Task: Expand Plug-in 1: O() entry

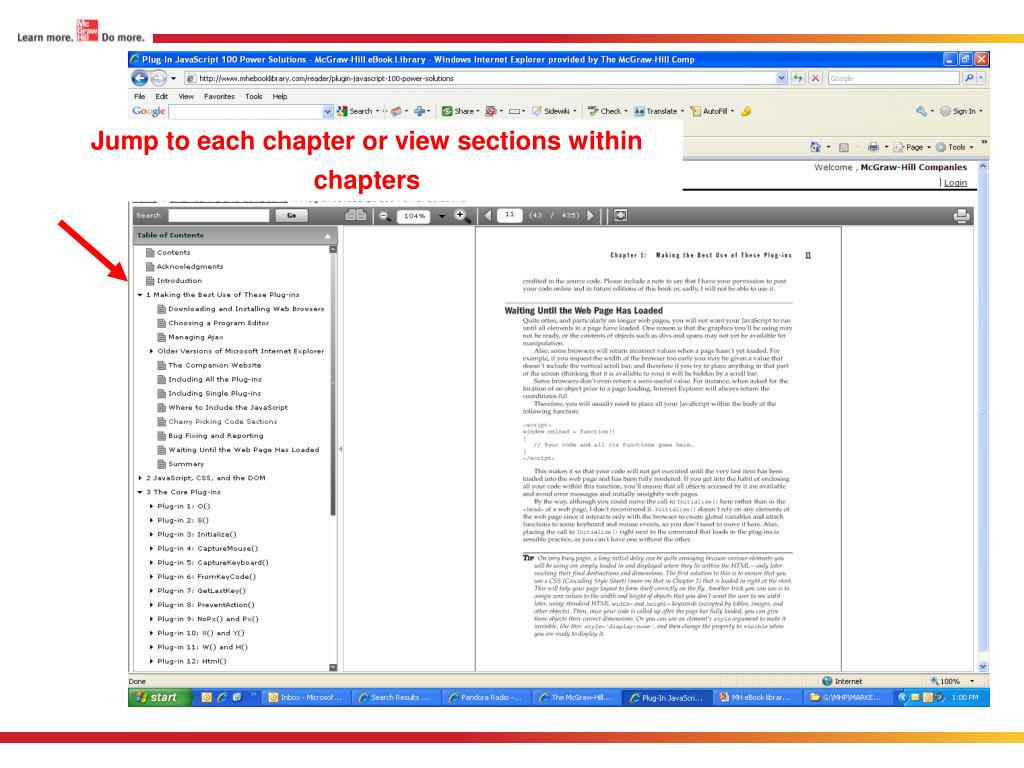Action: [x=152, y=506]
